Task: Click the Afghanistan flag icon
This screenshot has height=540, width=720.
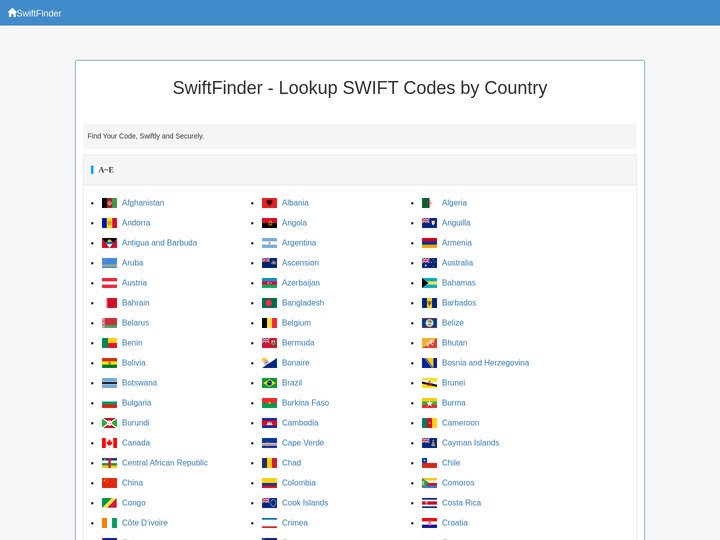Action: pos(109,203)
